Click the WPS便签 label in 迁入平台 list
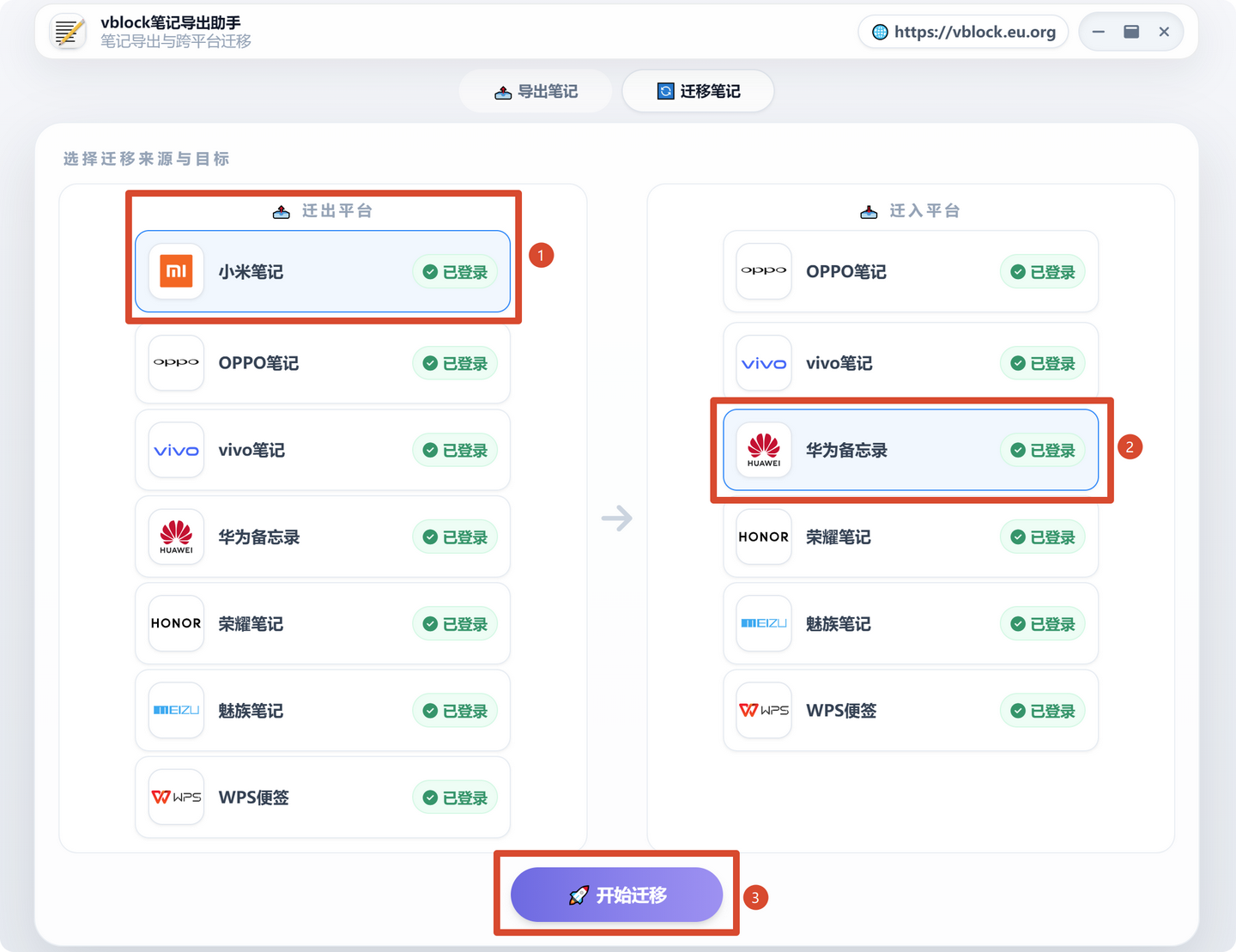The image size is (1236, 952). 841,711
